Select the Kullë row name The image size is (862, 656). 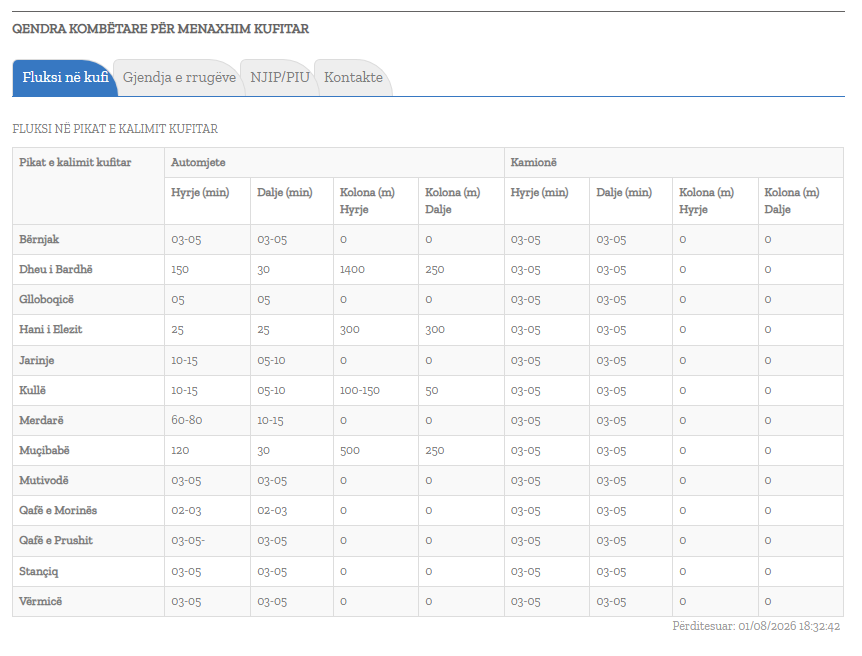32,390
